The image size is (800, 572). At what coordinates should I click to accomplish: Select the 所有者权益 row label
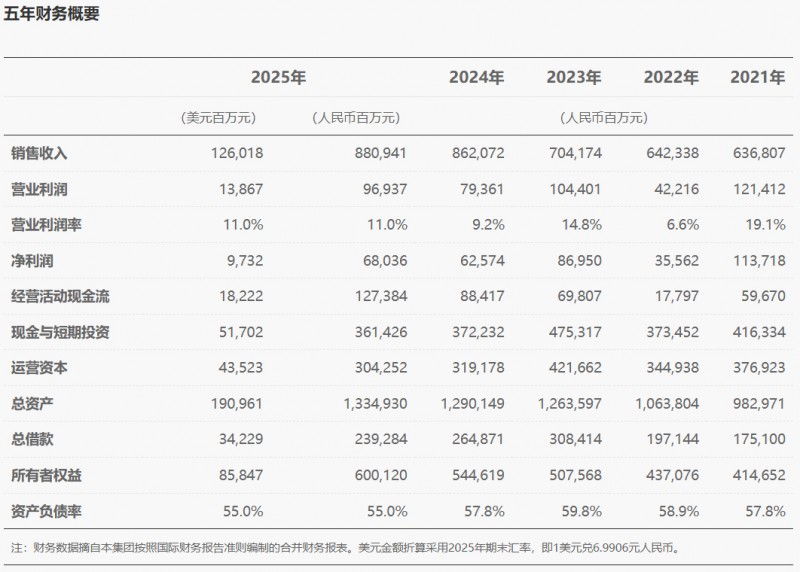pos(46,475)
